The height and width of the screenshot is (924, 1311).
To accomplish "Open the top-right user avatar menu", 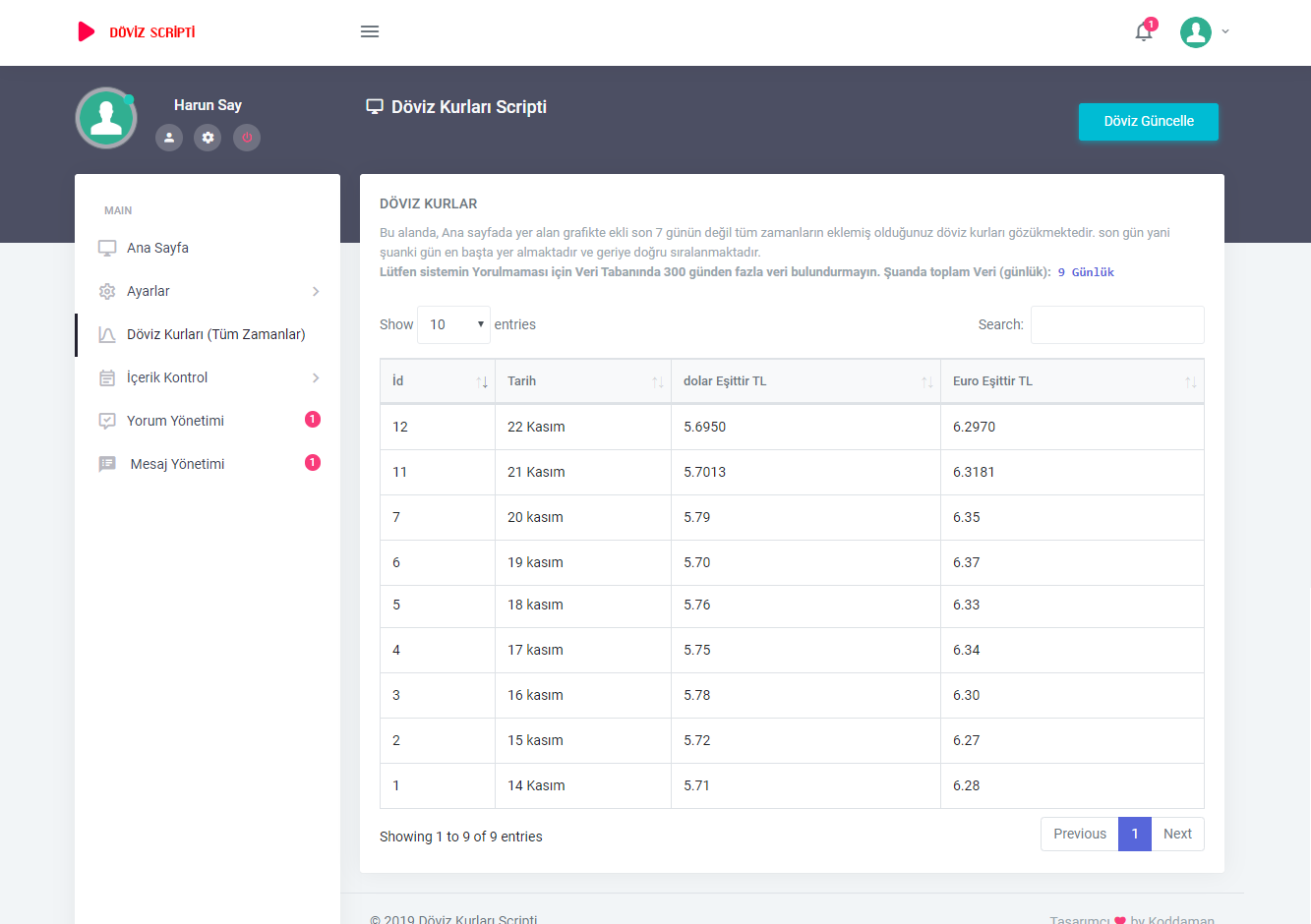I will click(x=1205, y=31).
